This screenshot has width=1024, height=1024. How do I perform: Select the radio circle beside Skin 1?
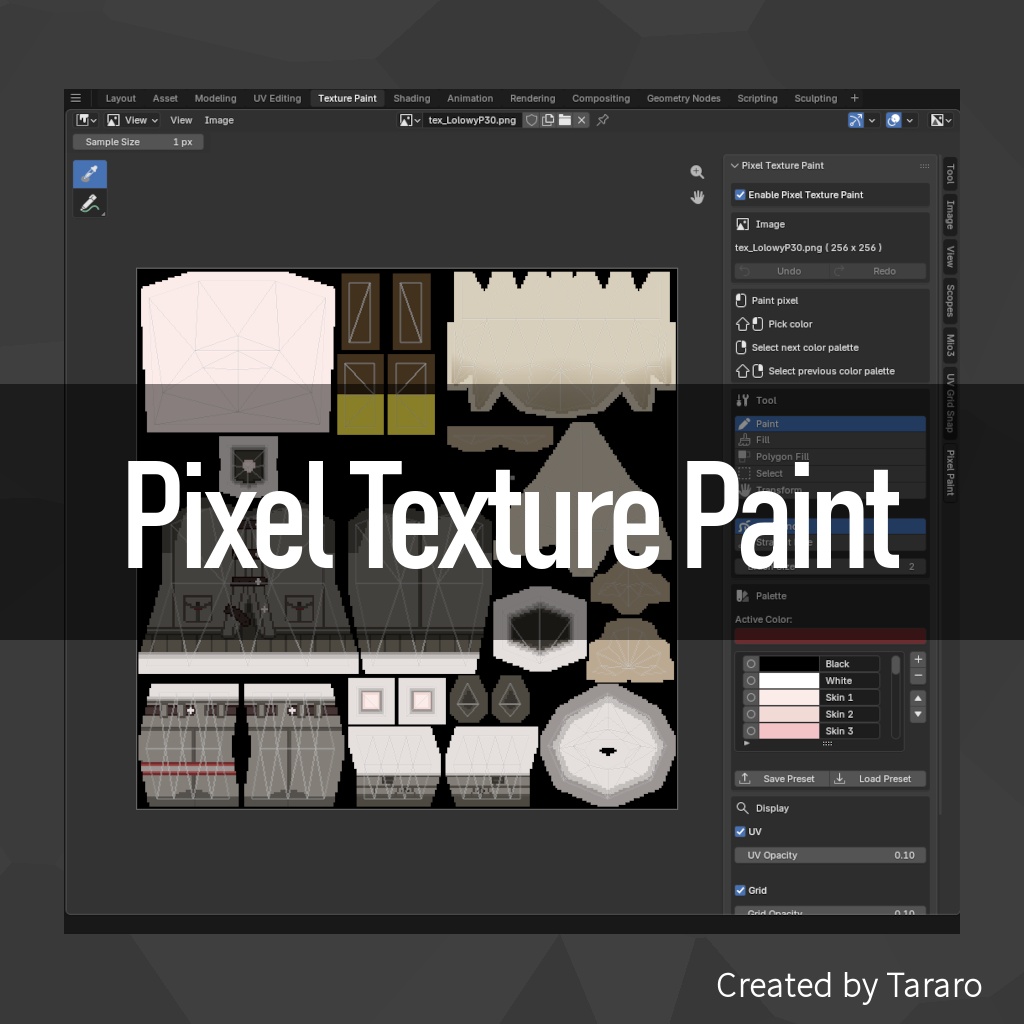[x=751, y=697]
